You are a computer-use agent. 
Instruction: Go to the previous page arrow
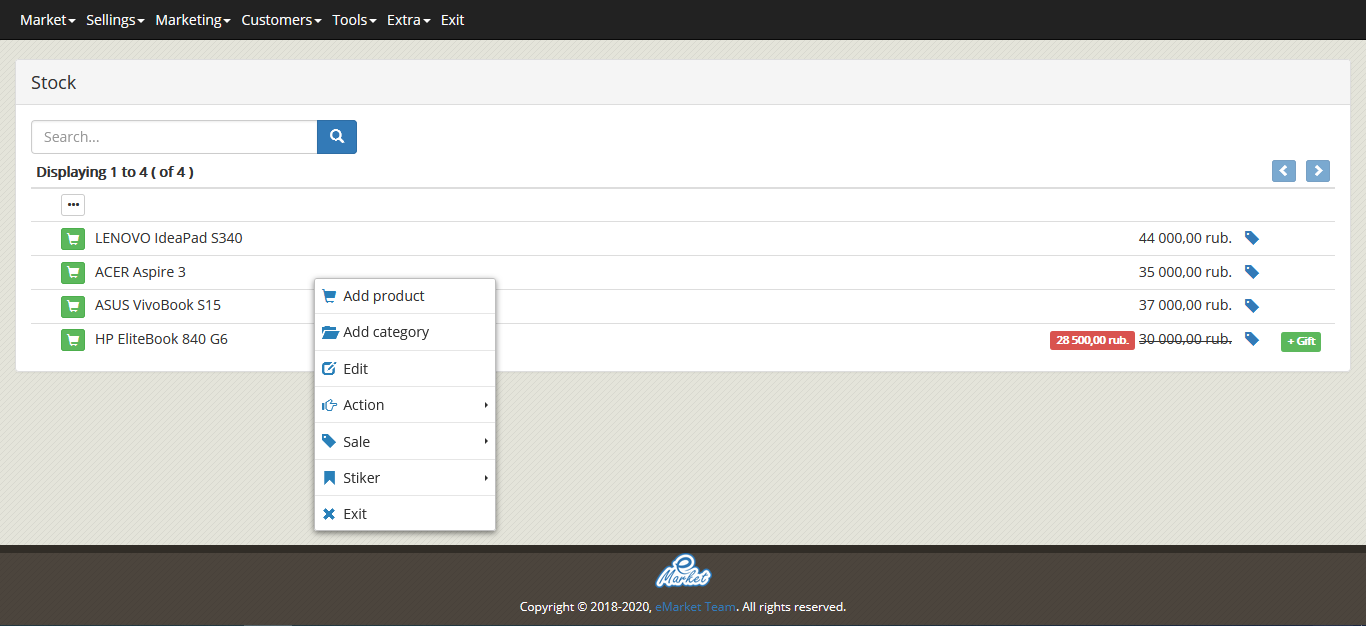coord(1284,171)
